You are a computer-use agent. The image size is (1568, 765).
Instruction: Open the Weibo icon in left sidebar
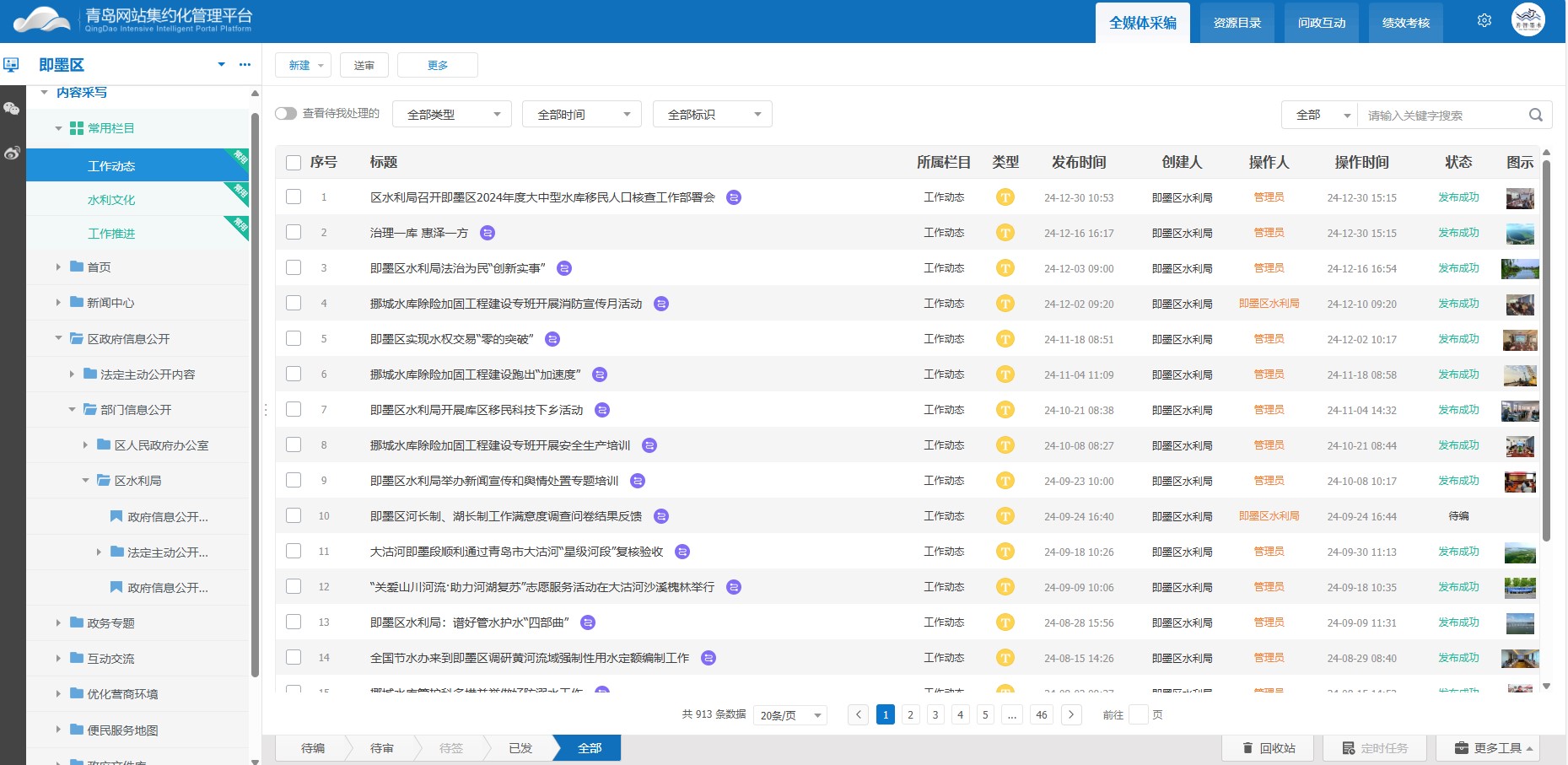point(12,153)
